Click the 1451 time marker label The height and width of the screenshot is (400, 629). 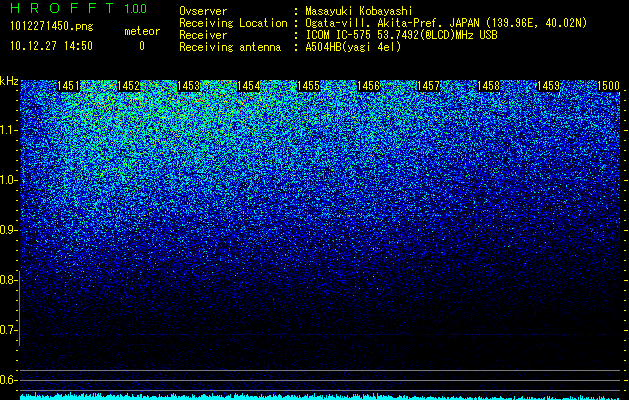click(x=68, y=86)
